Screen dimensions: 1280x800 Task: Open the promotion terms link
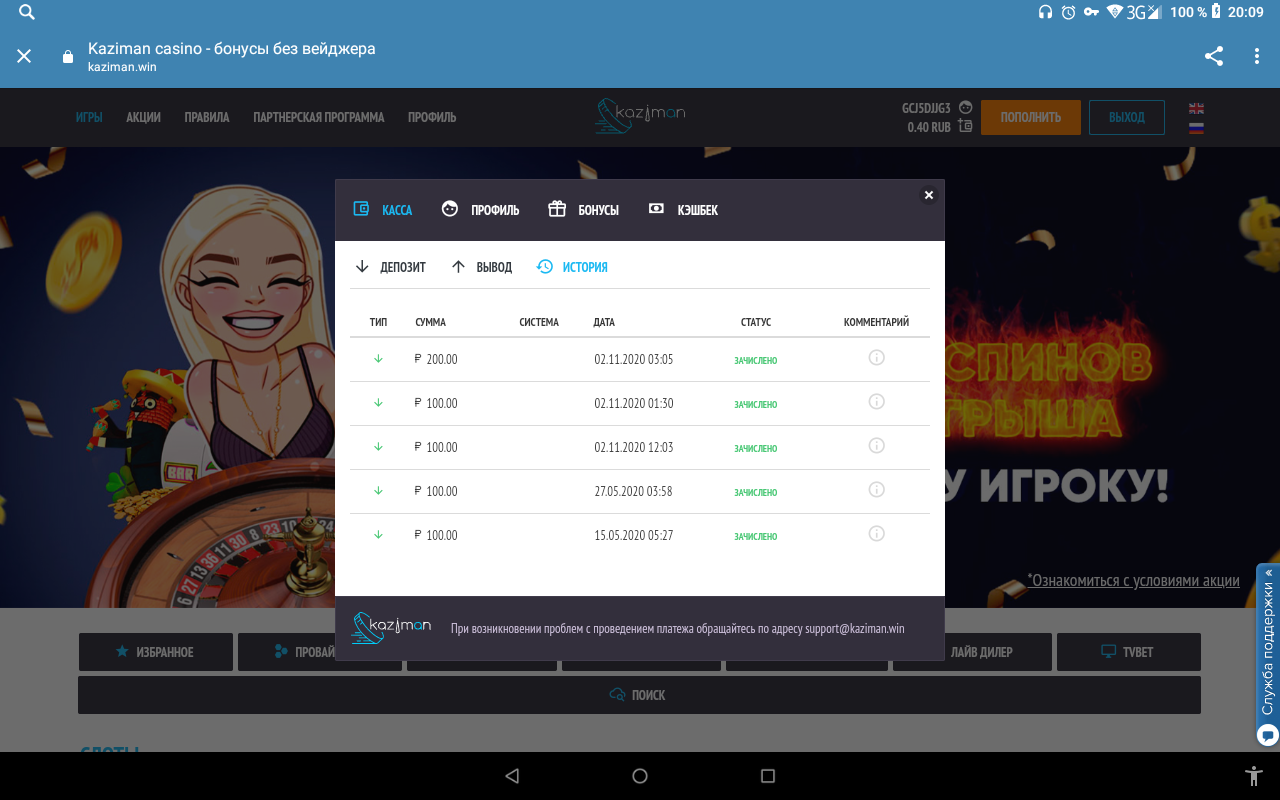coord(1133,580)
